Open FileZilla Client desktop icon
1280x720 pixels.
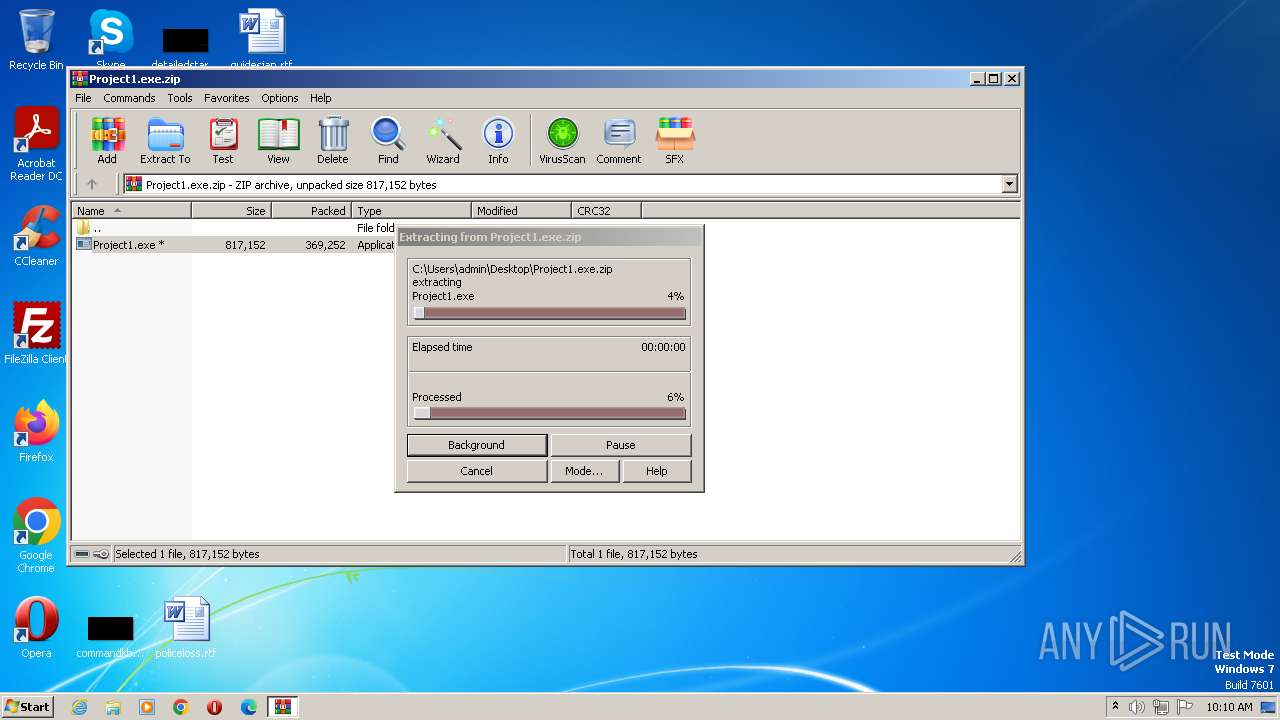click(x=36, y=333)
